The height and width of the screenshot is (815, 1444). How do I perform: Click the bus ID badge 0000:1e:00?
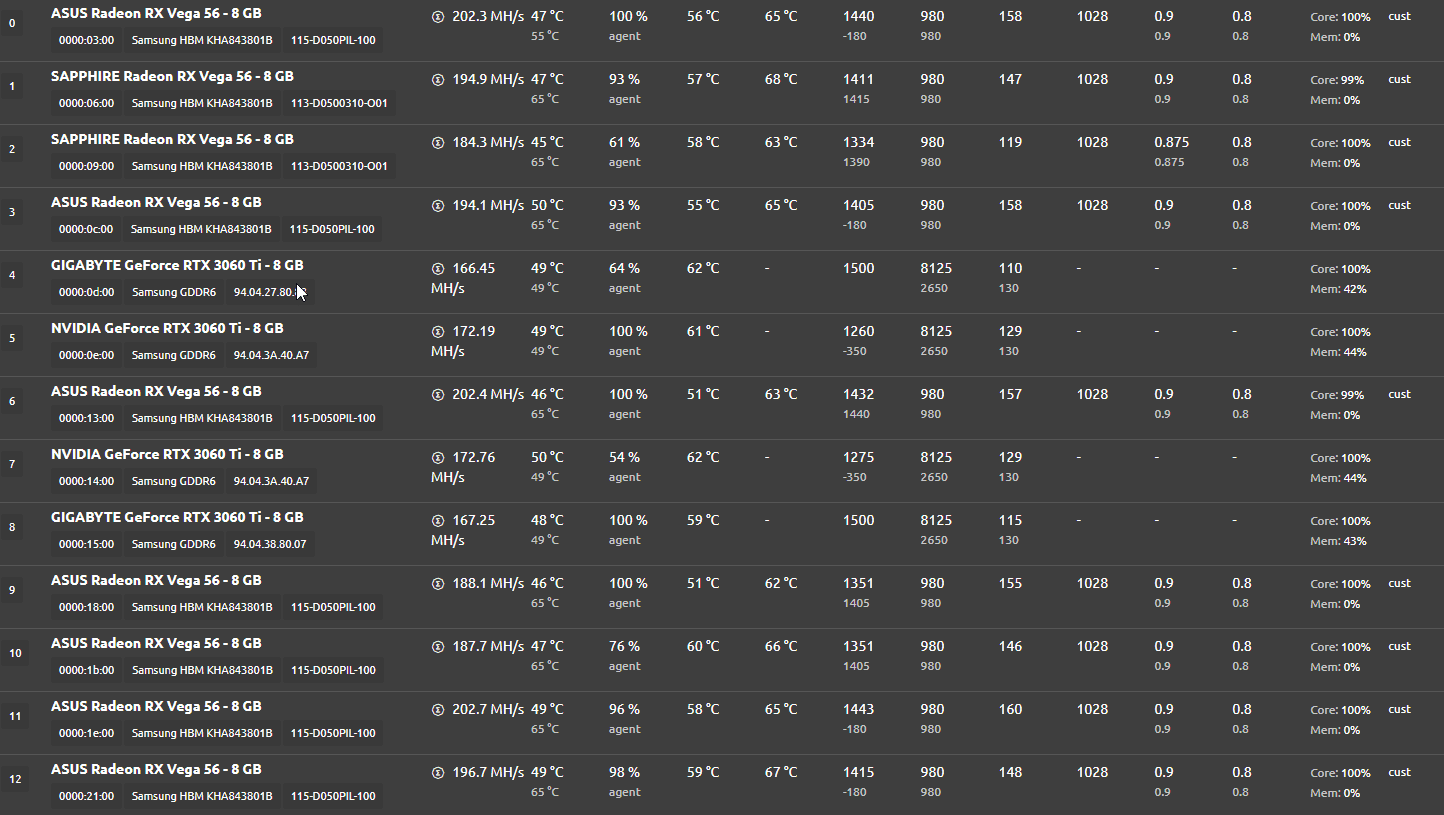pos(86,733)
